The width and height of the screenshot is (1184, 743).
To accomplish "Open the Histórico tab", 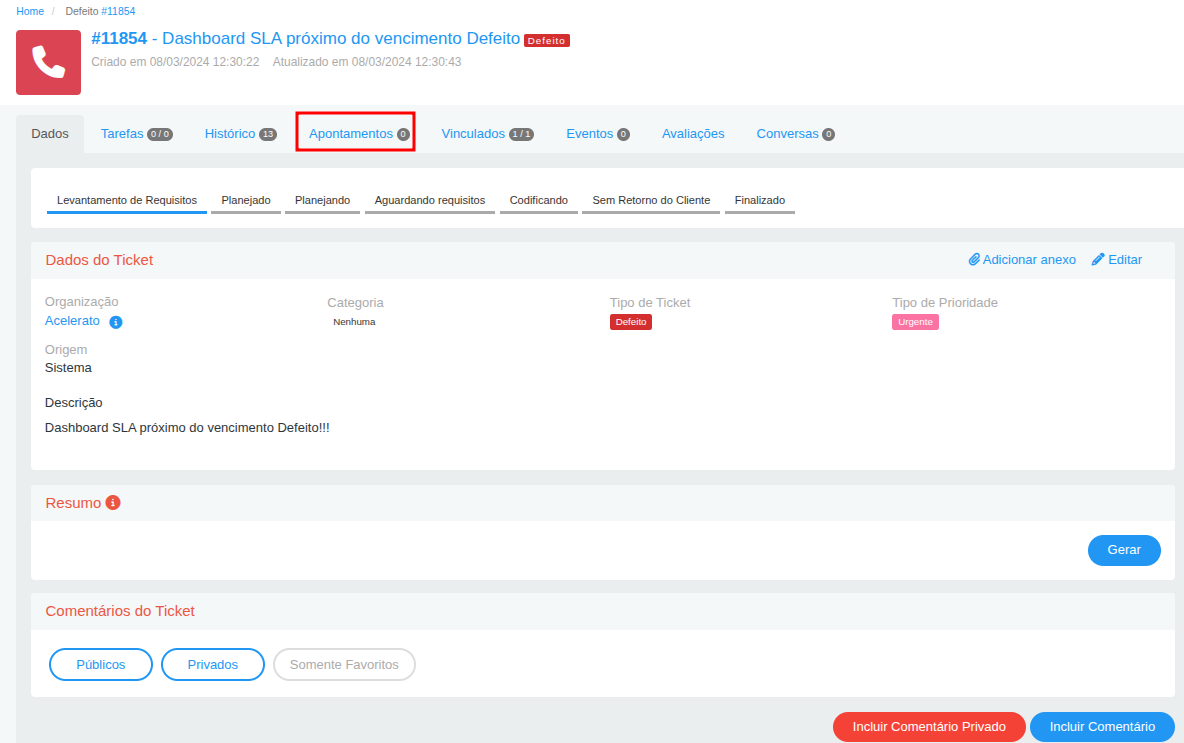I will tap(241, 134).
